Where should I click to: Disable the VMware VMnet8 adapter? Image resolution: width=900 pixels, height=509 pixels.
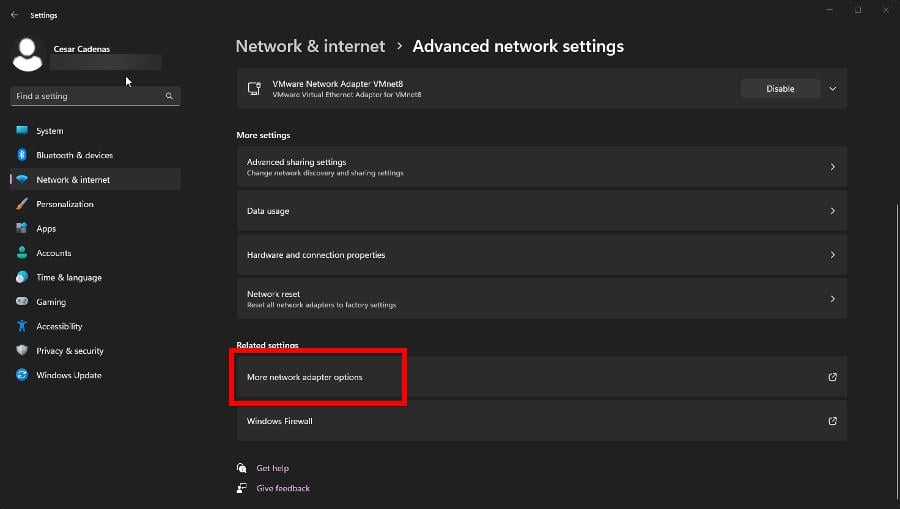(780, 89)
